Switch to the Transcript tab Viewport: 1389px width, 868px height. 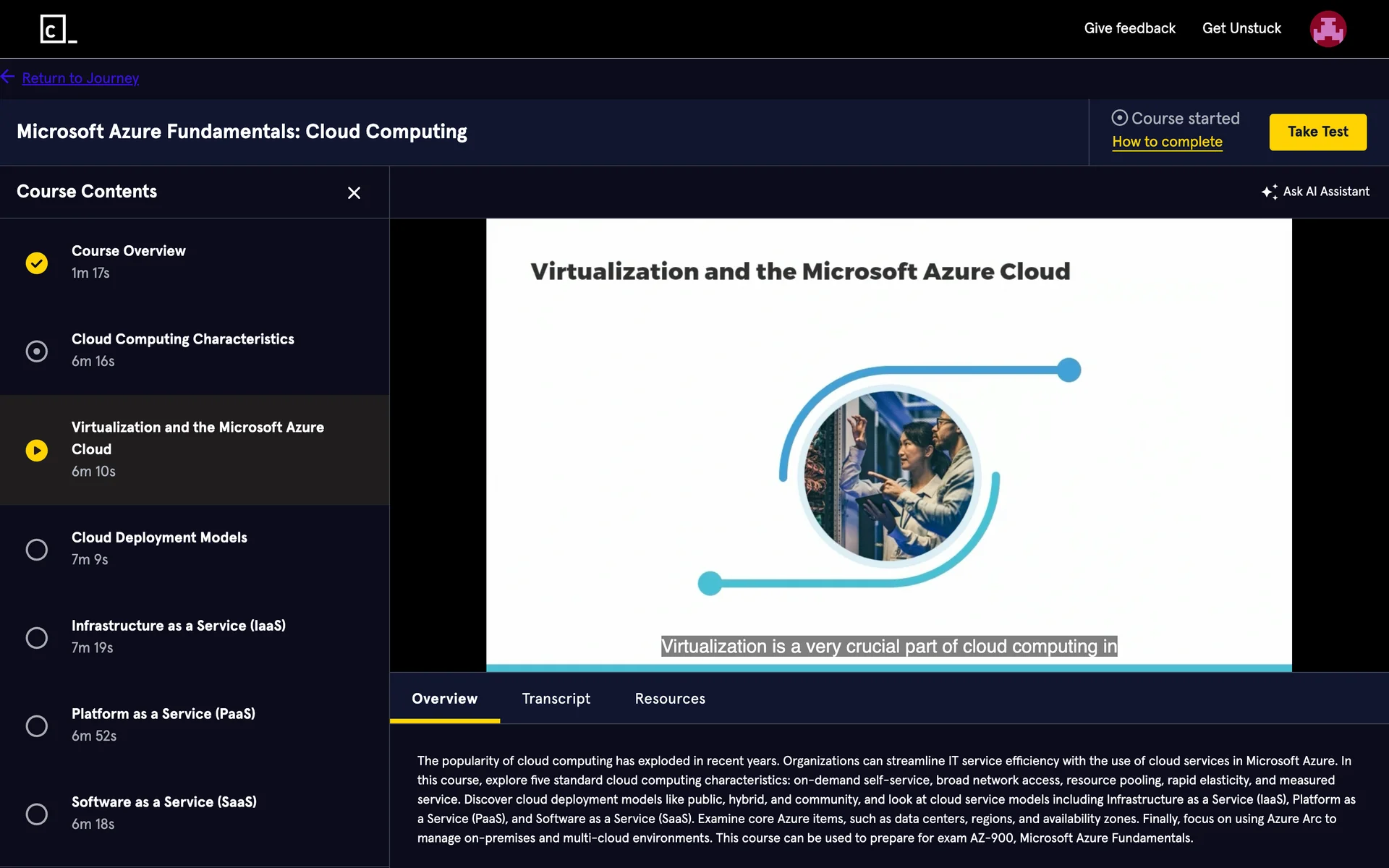[x=556, y=699]
